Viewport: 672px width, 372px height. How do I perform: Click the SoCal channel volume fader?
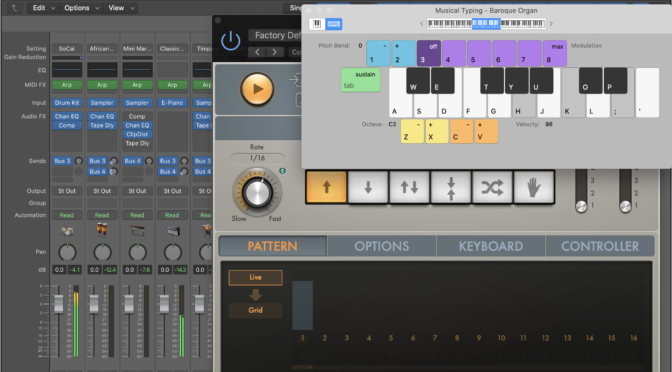tap(59, 303)
